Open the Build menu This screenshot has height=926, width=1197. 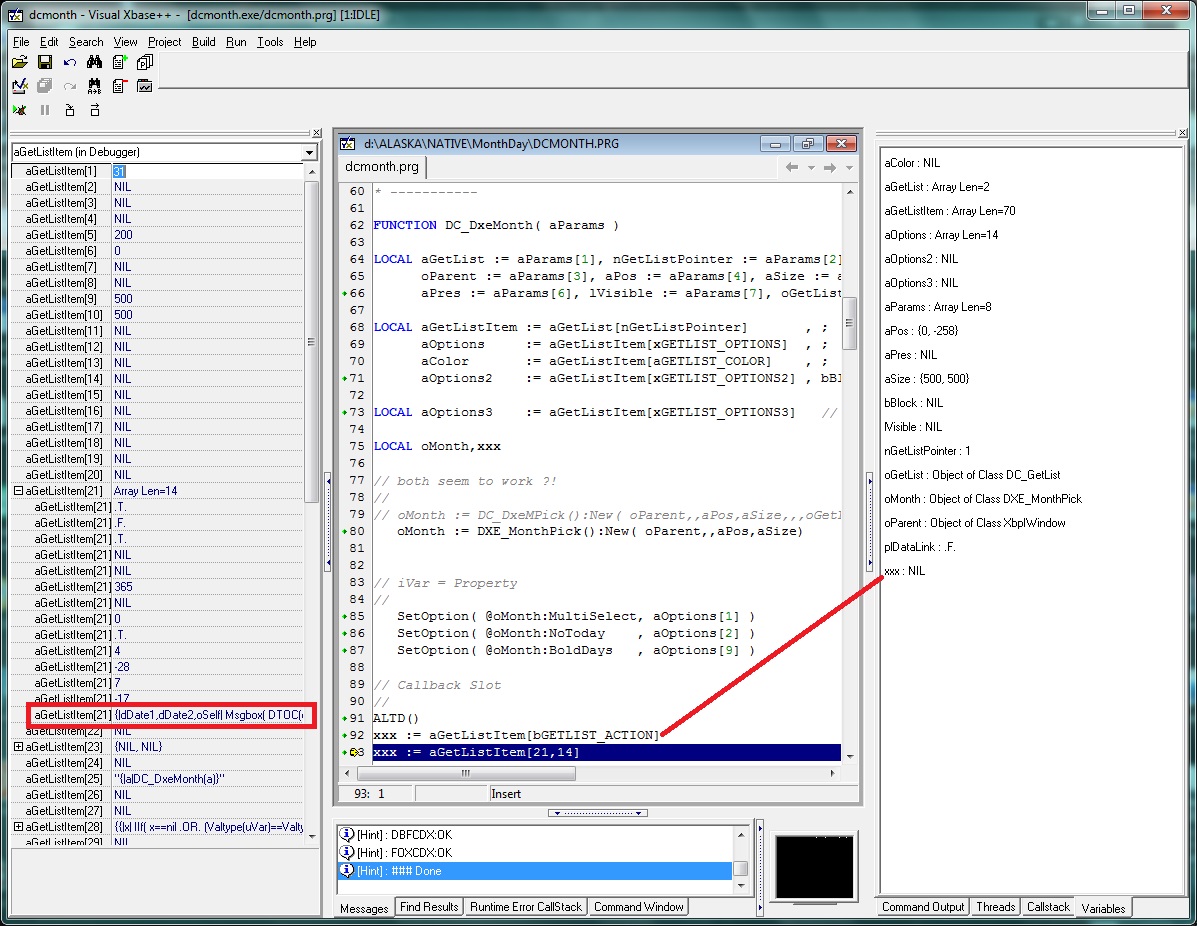[203, 42]
